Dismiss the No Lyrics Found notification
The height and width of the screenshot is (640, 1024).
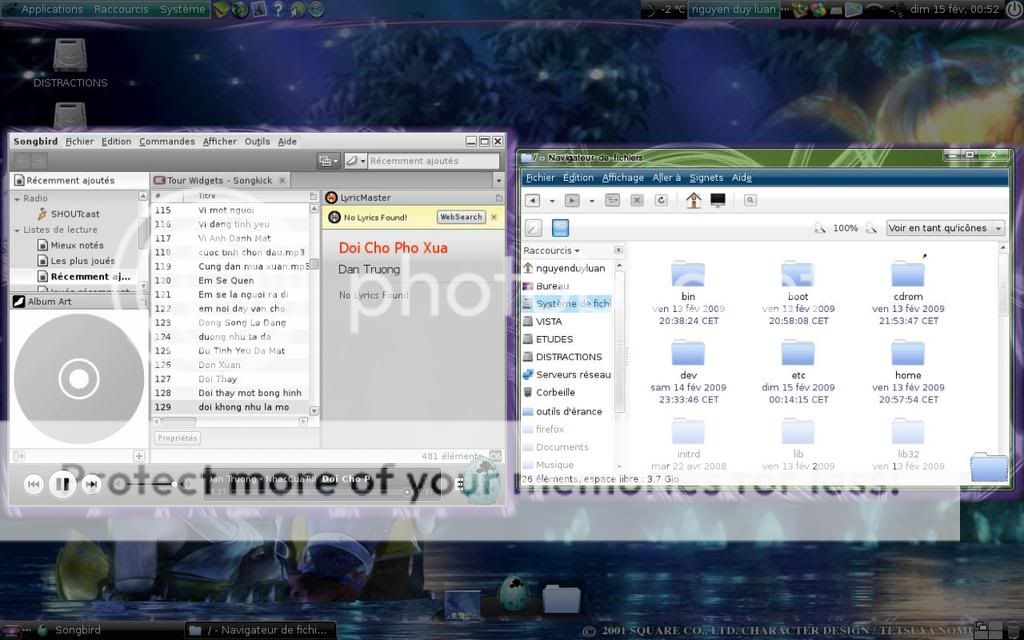494,217
